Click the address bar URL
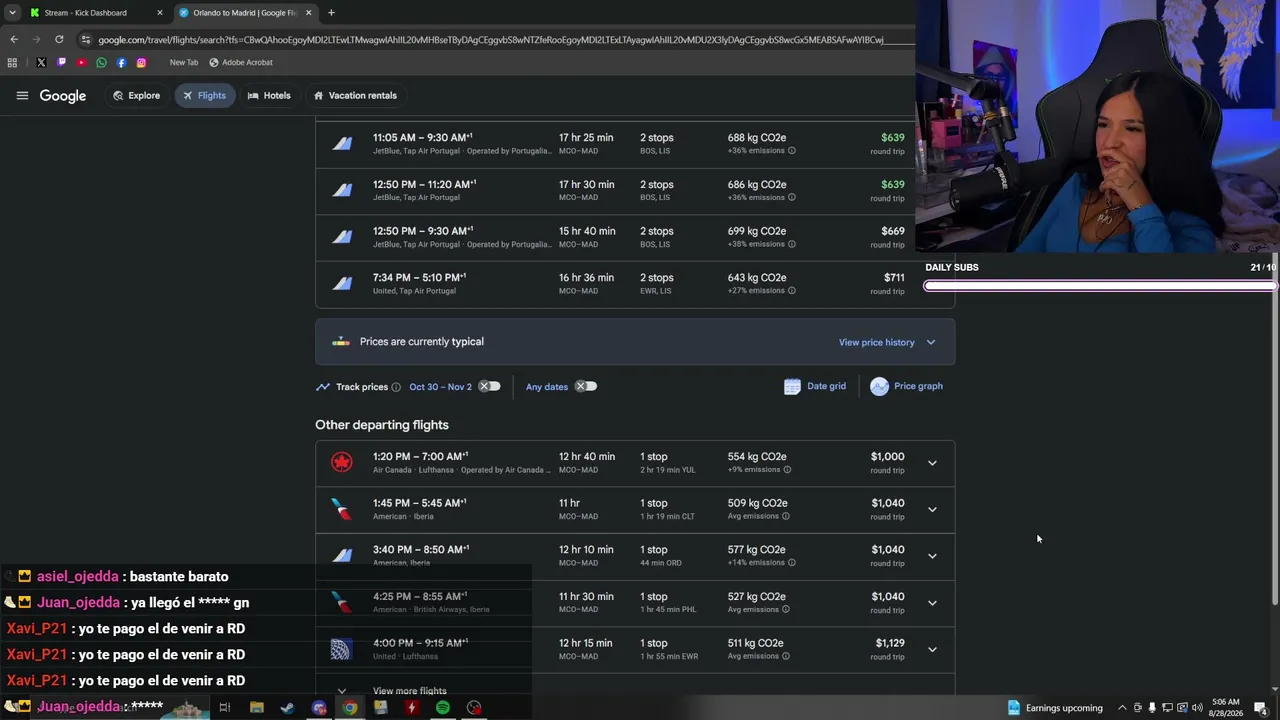The image size is (1280, 720). tap(490, 39)
